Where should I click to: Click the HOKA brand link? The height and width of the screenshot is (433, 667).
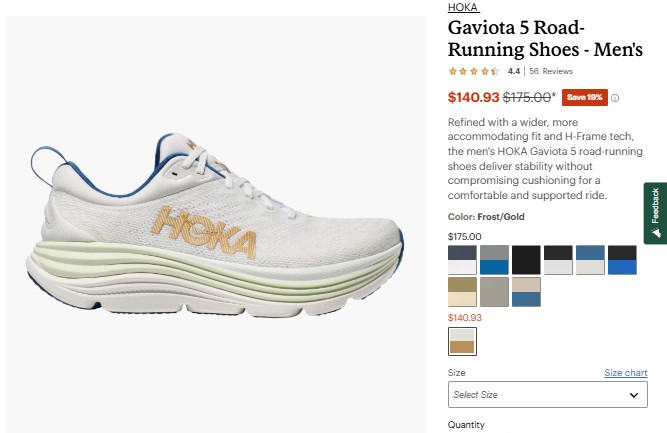click(x=463, y=7)
